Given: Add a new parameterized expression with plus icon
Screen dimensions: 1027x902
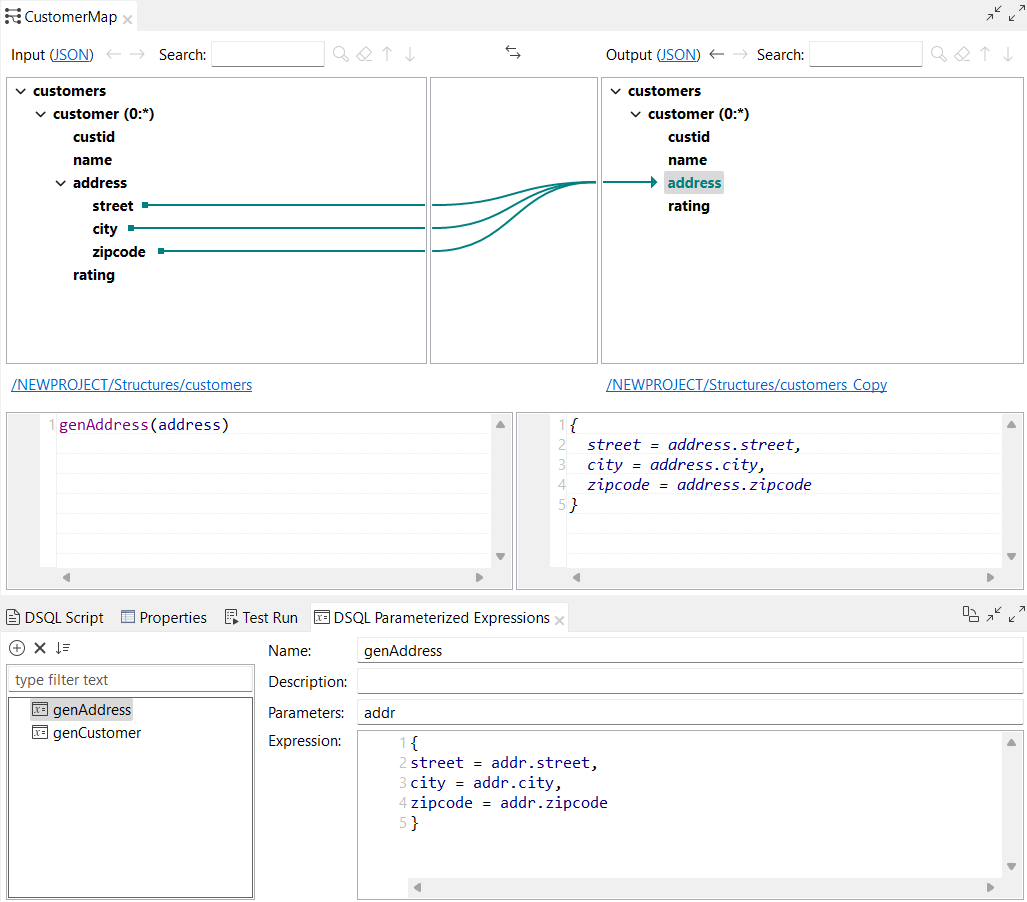Looking at the screenshot, I should (x=16, y=648).
